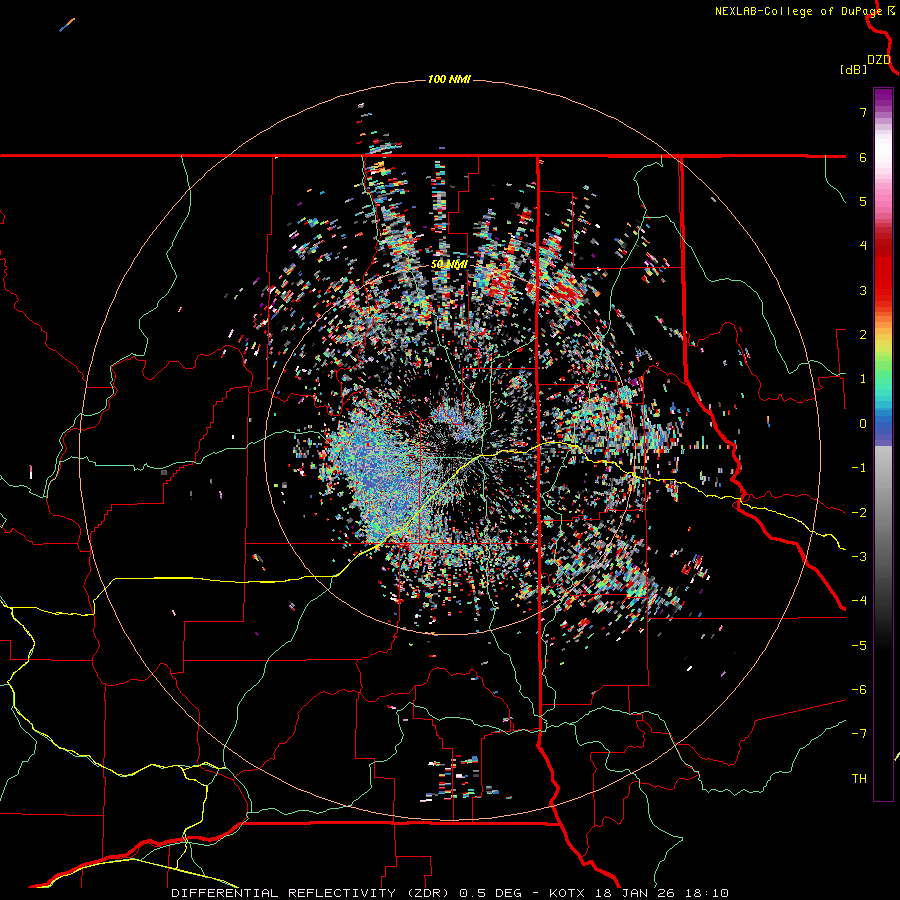Click the -1 tick label on the scale

[859, 468]
